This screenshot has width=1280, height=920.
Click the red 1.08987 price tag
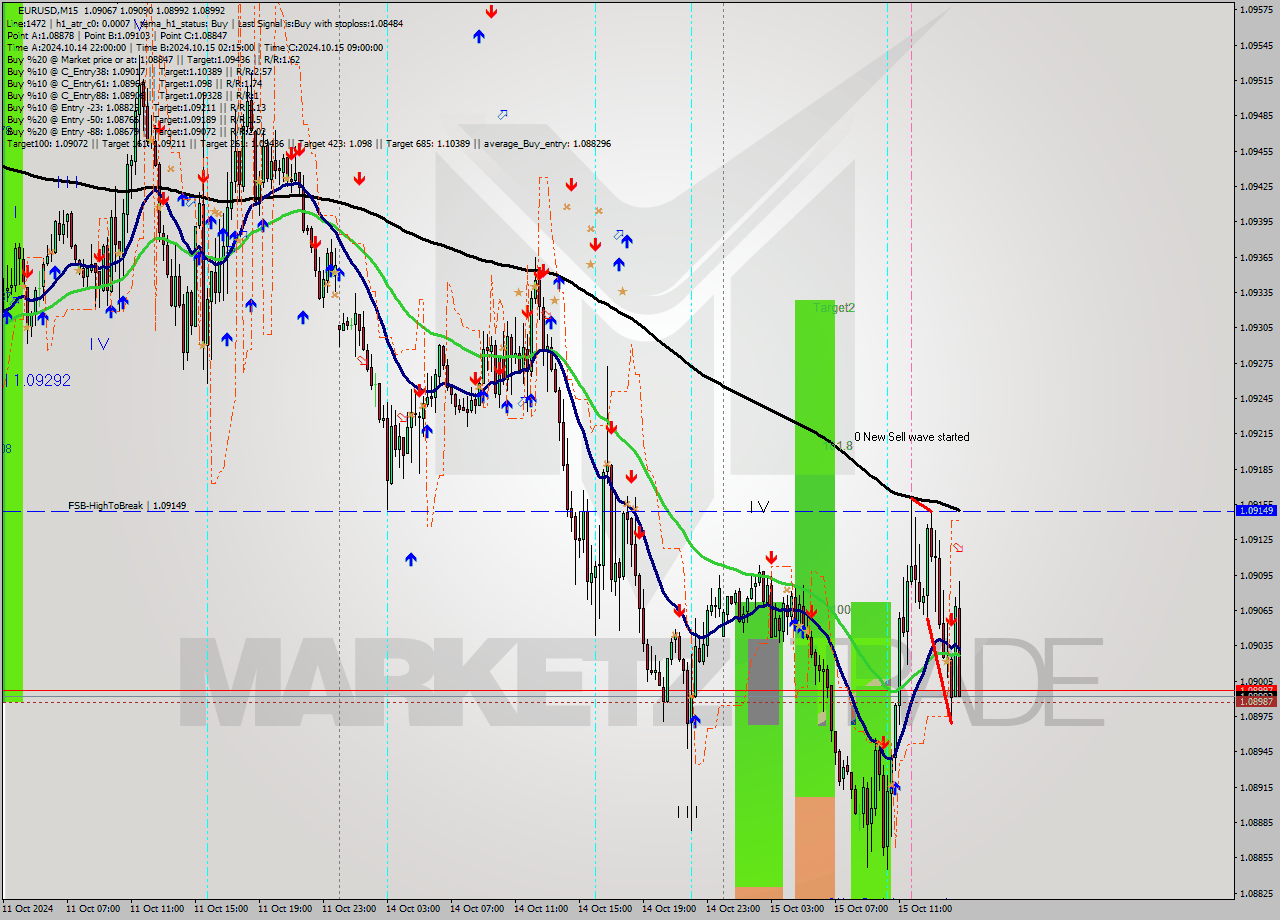pos(1256,701)
